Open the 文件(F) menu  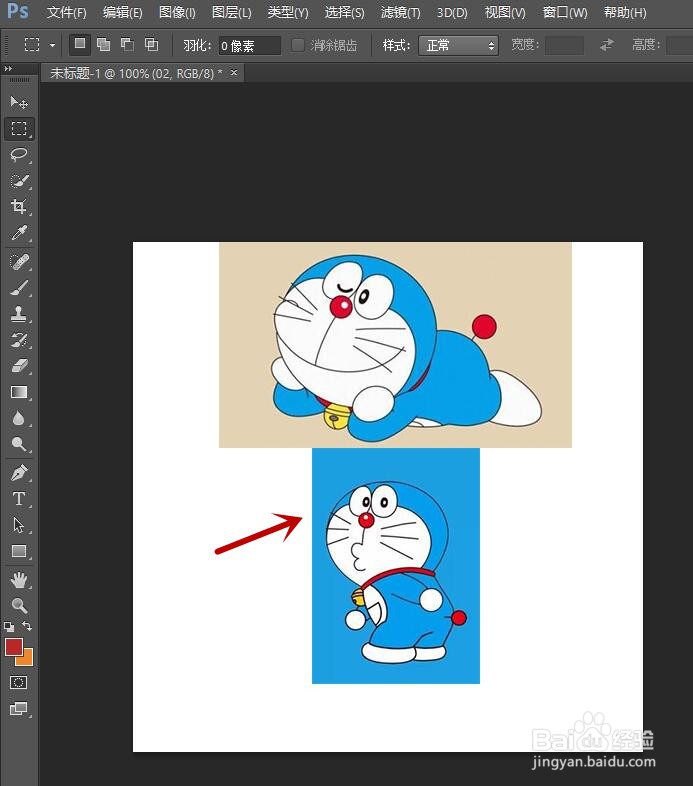coord(66,12)
